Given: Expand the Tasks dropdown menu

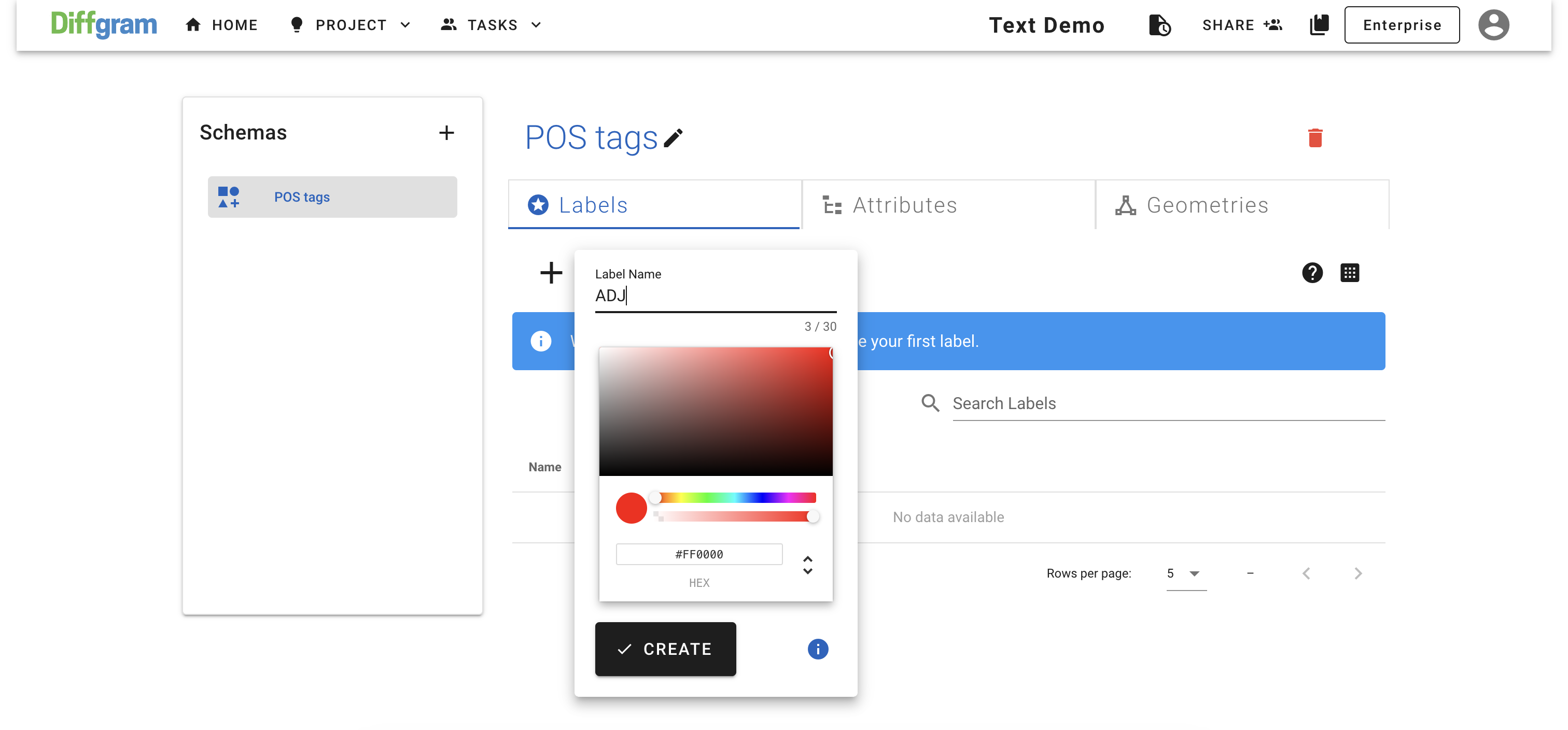Looking at the screenshot, I should pos(491,25).
